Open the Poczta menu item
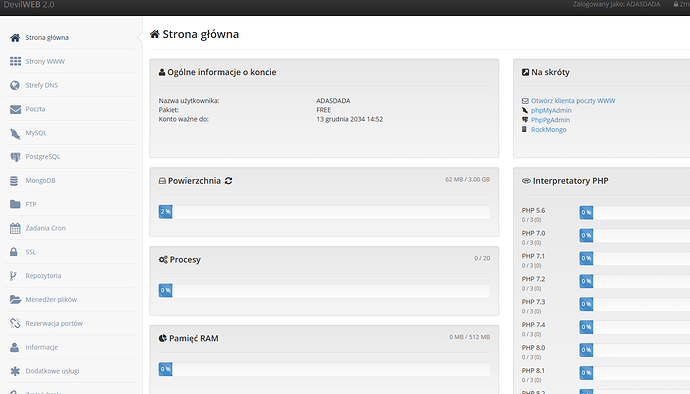690x394 pixels. [x=70, y=109]
